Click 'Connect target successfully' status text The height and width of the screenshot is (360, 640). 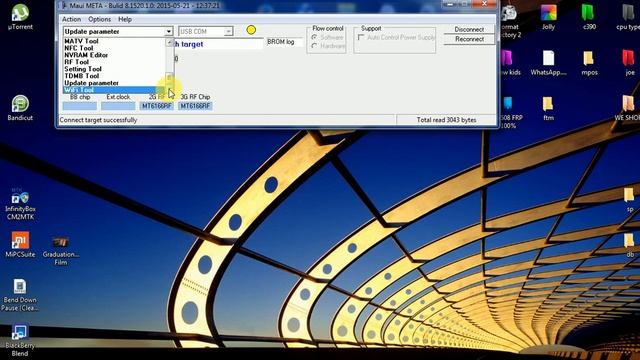(x=98, y=120)
